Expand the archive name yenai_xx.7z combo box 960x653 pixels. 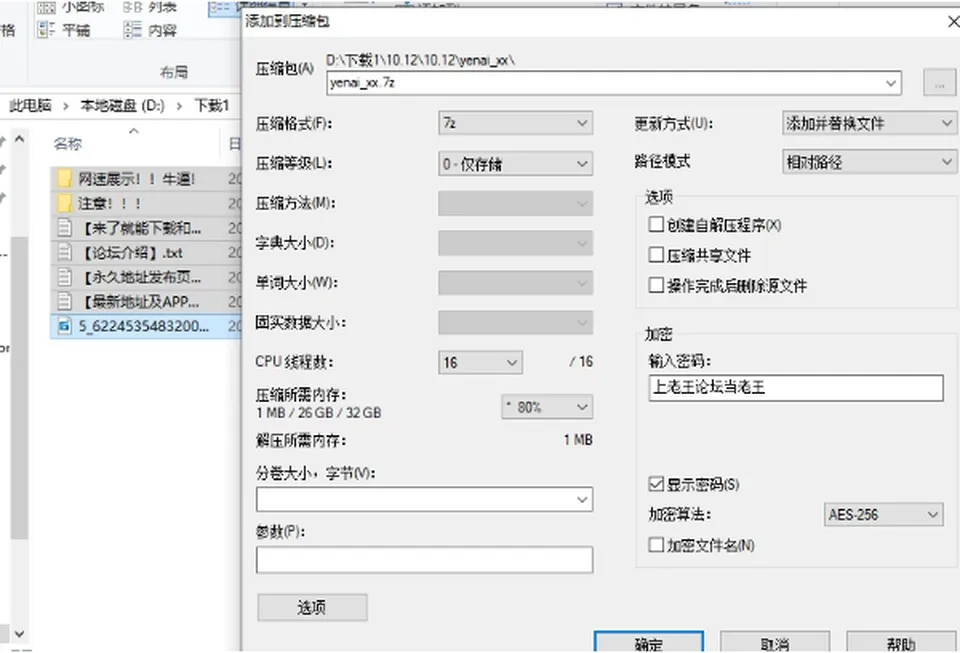click(891, 83)
